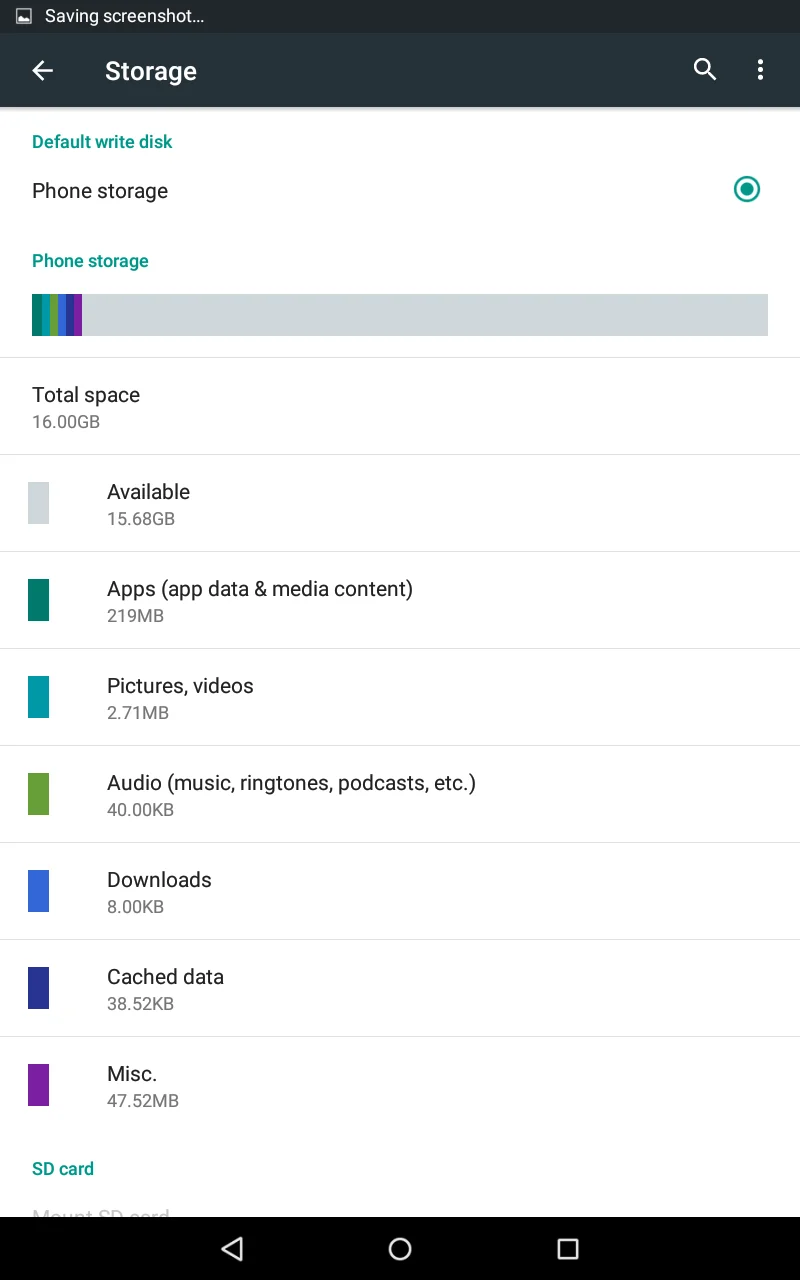Open Recents with the square button
Screen dimensions: 800x1280
click(x=567, y=1248)
